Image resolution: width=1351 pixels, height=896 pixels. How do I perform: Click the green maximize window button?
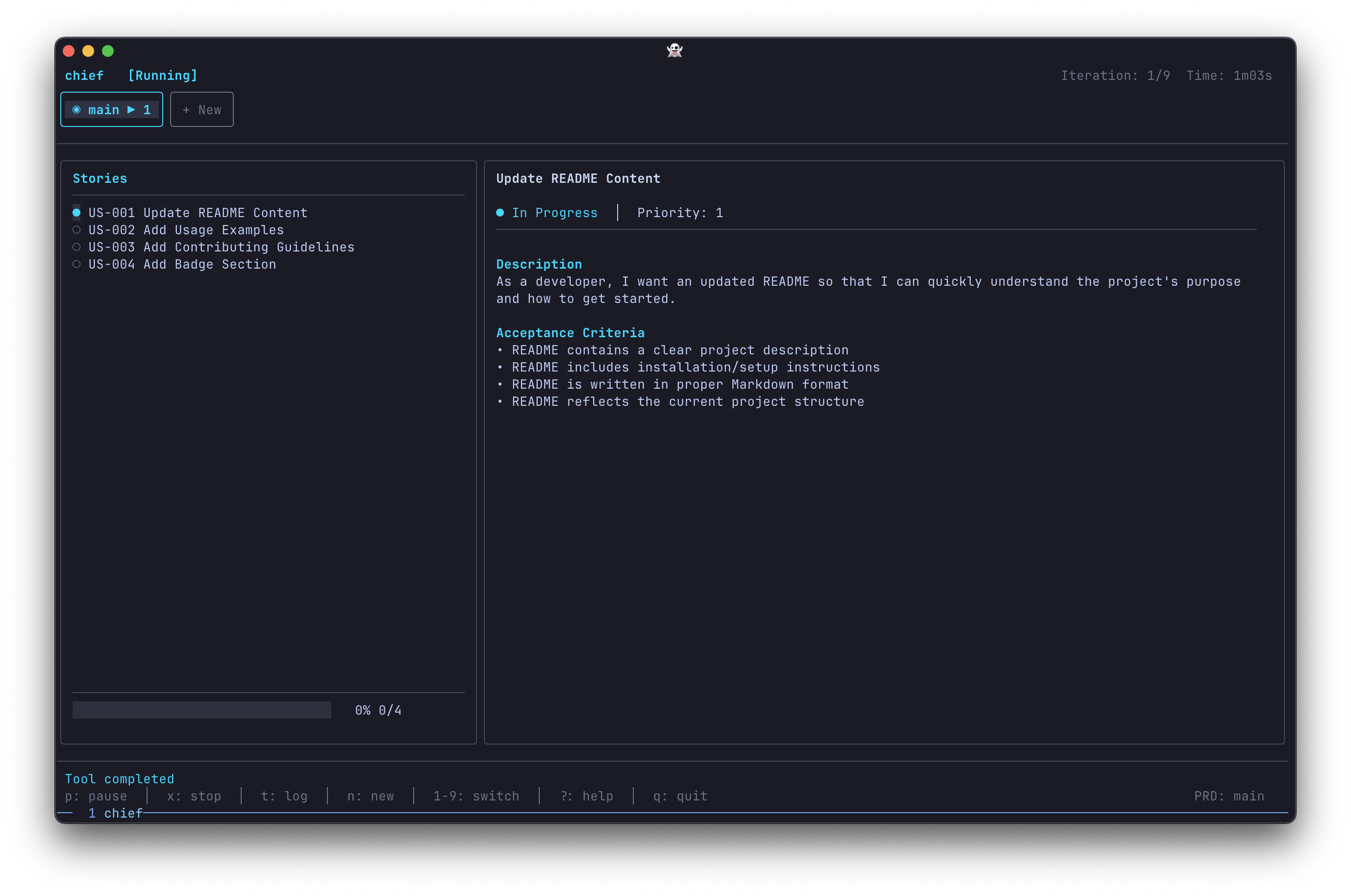[108, 51]
